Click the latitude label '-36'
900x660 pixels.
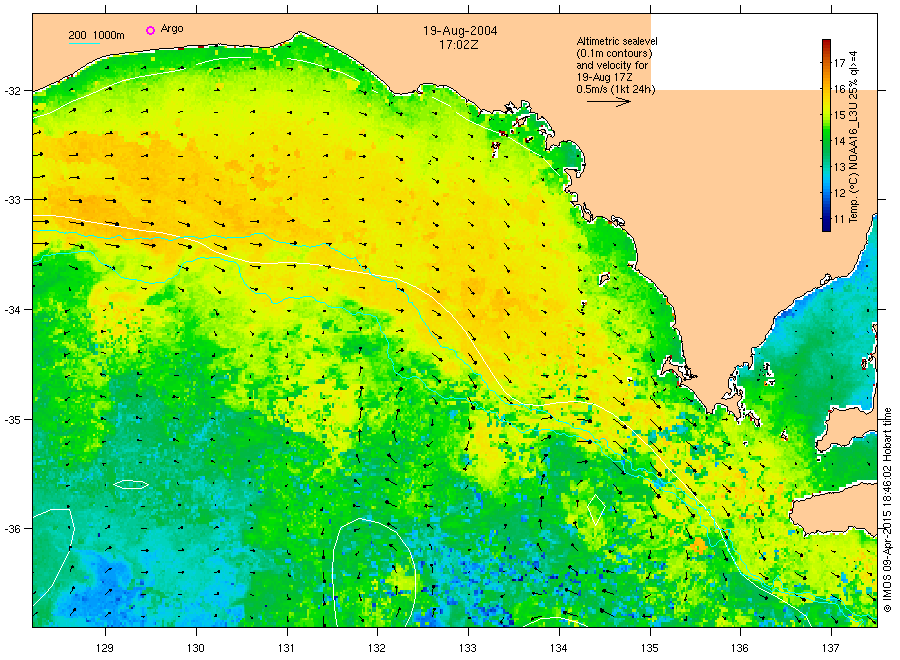click(12, 529)
